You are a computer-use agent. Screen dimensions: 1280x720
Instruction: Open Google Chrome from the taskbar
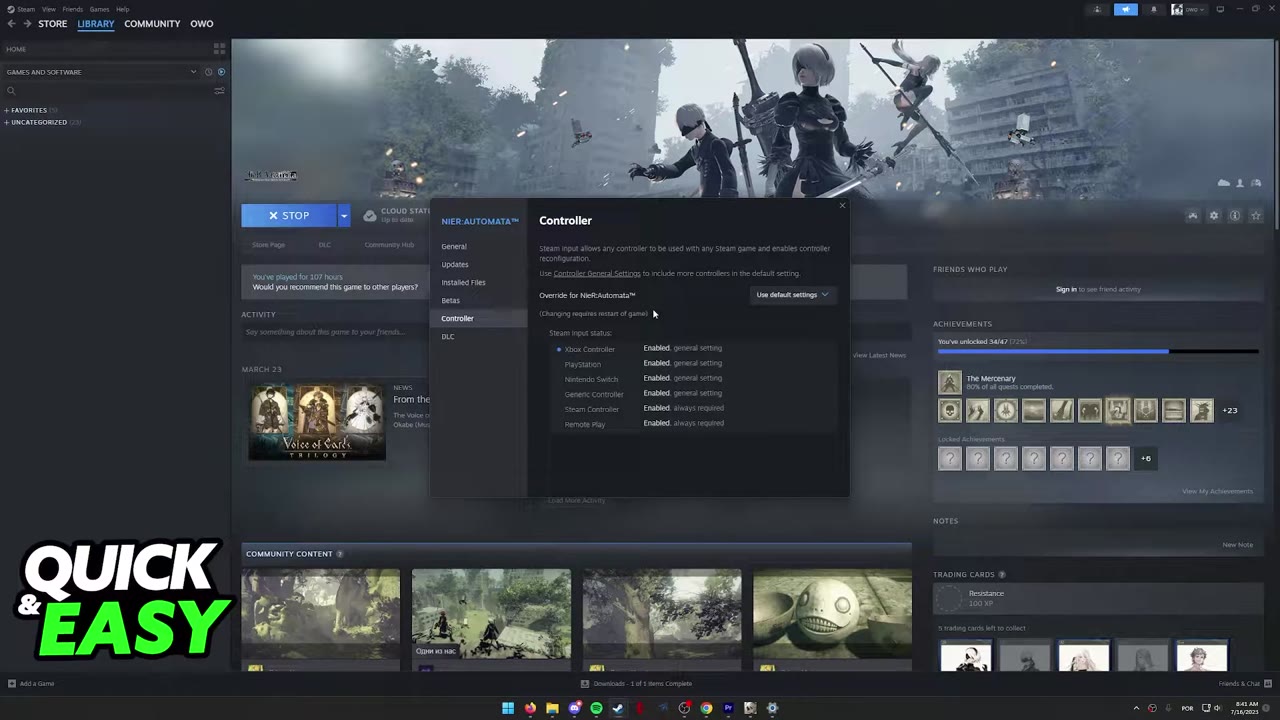point(706,708)
